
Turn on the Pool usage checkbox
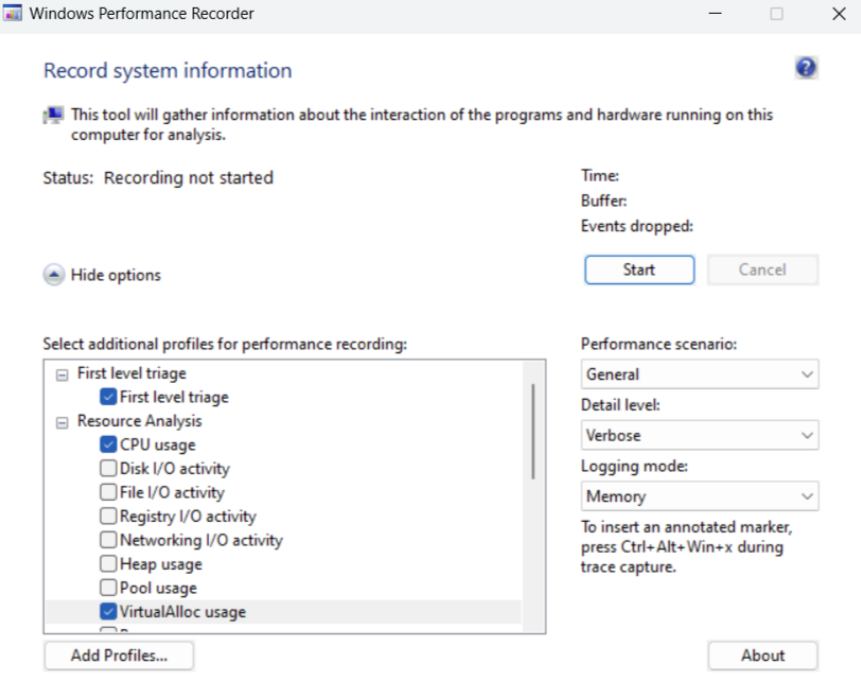(108, 587)
